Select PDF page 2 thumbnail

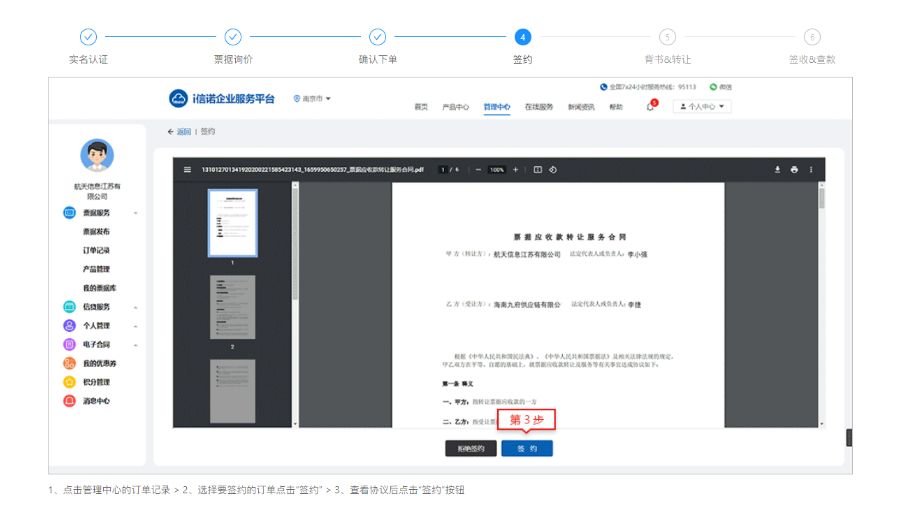pos(232,307)
